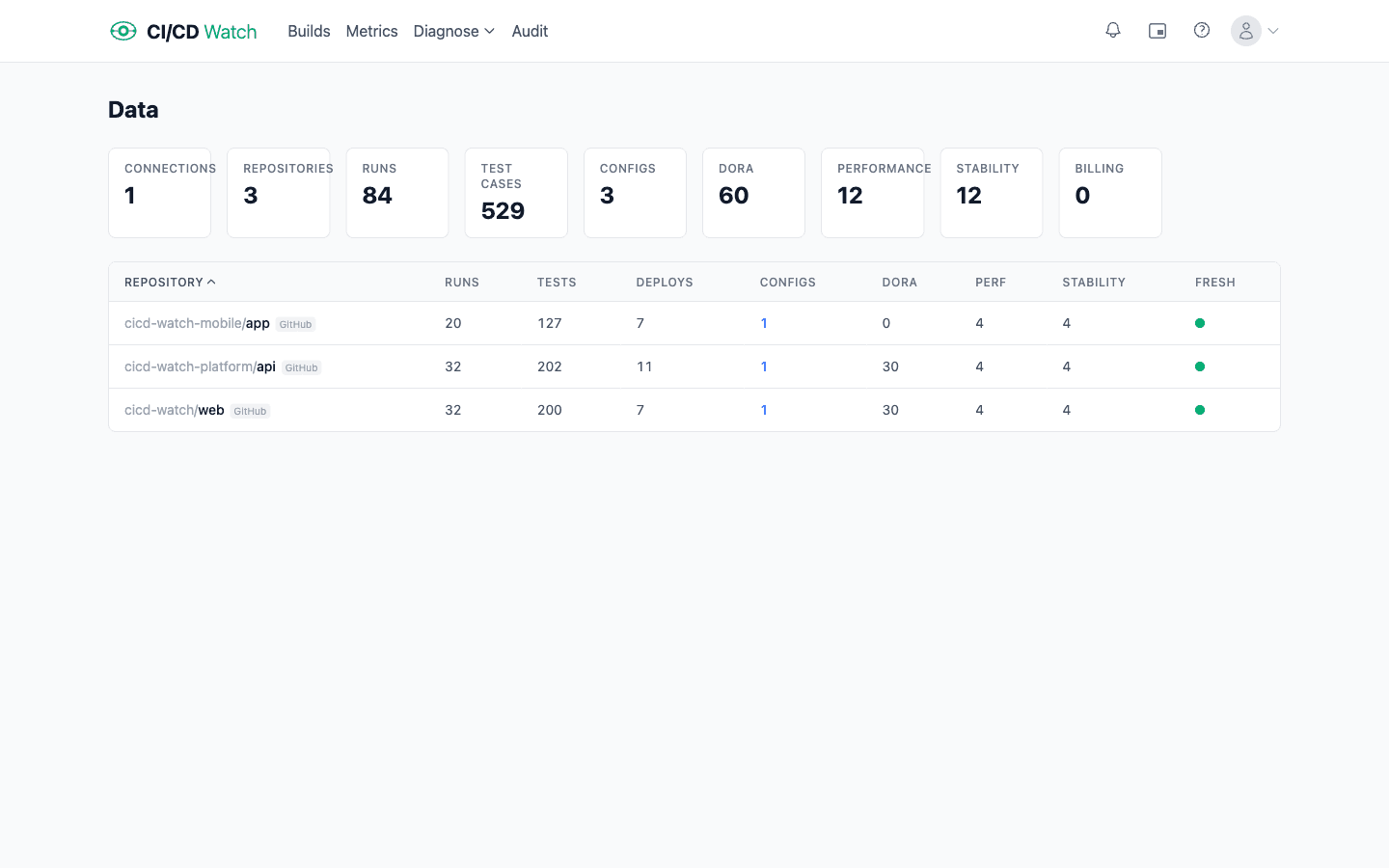This screenshot has width=1389, height=868.
Task: Click GitHub badge on mobile/app row
Action: [x=295, y=324]
